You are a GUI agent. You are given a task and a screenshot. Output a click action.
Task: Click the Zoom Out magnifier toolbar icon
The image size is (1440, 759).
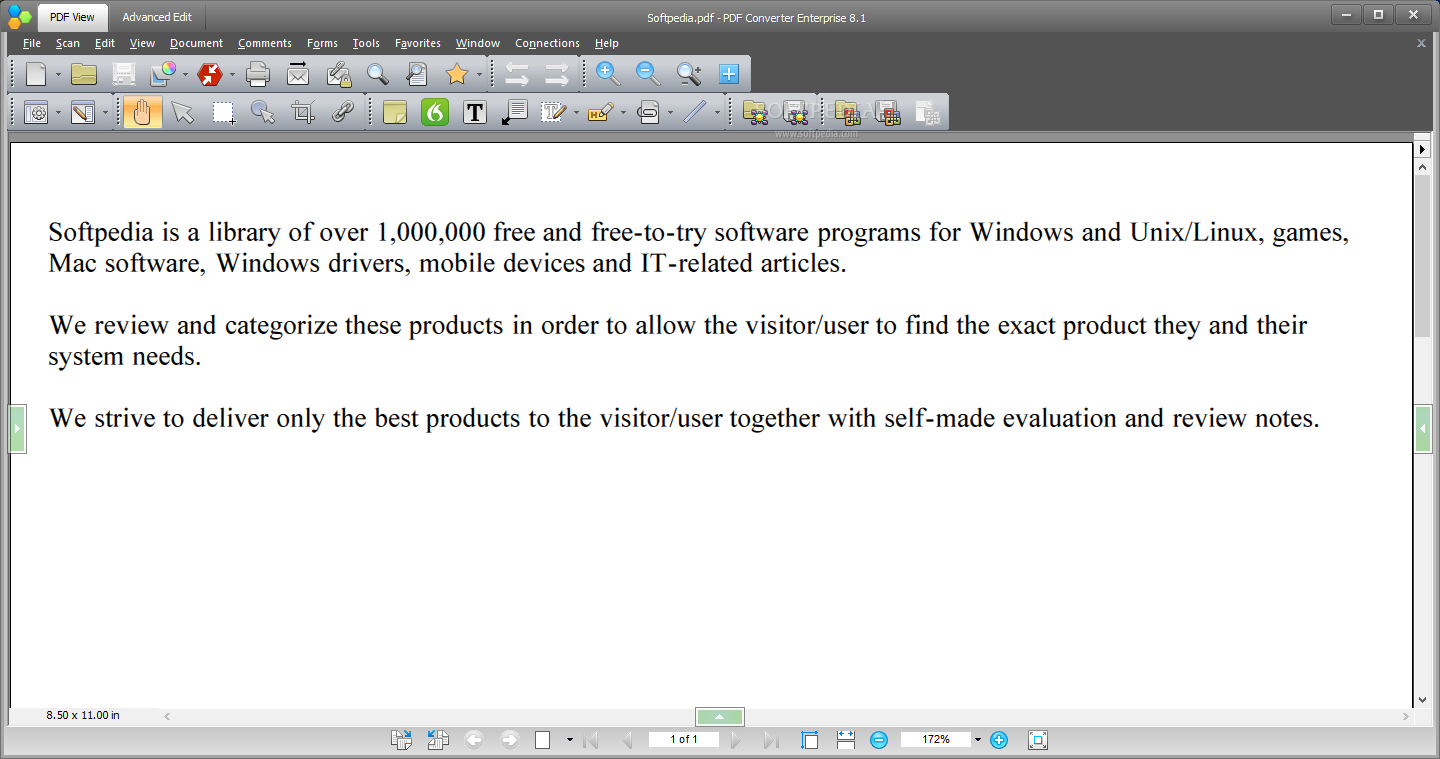[648, 73]
